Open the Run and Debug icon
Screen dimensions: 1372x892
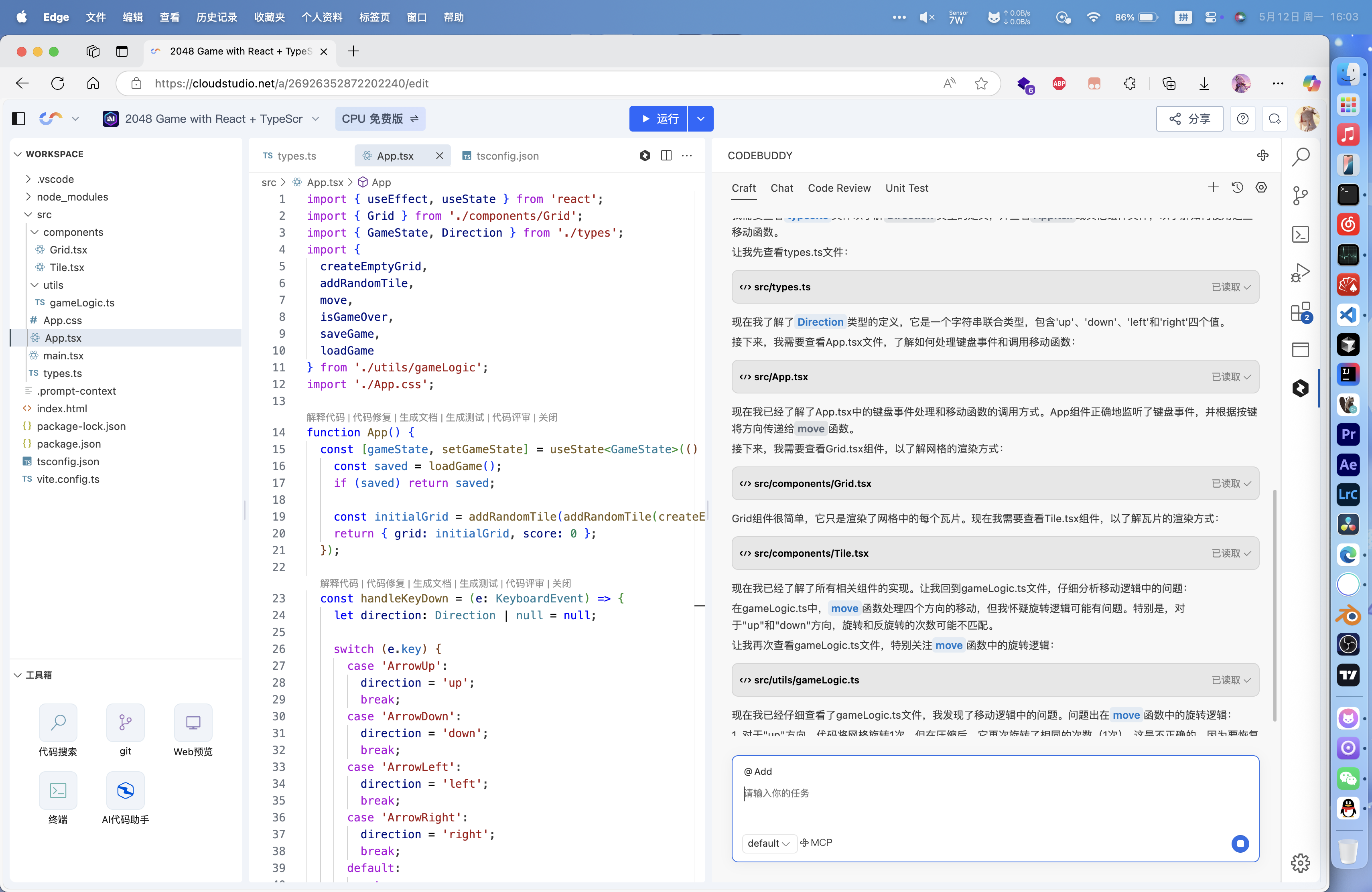point(1301,273)
